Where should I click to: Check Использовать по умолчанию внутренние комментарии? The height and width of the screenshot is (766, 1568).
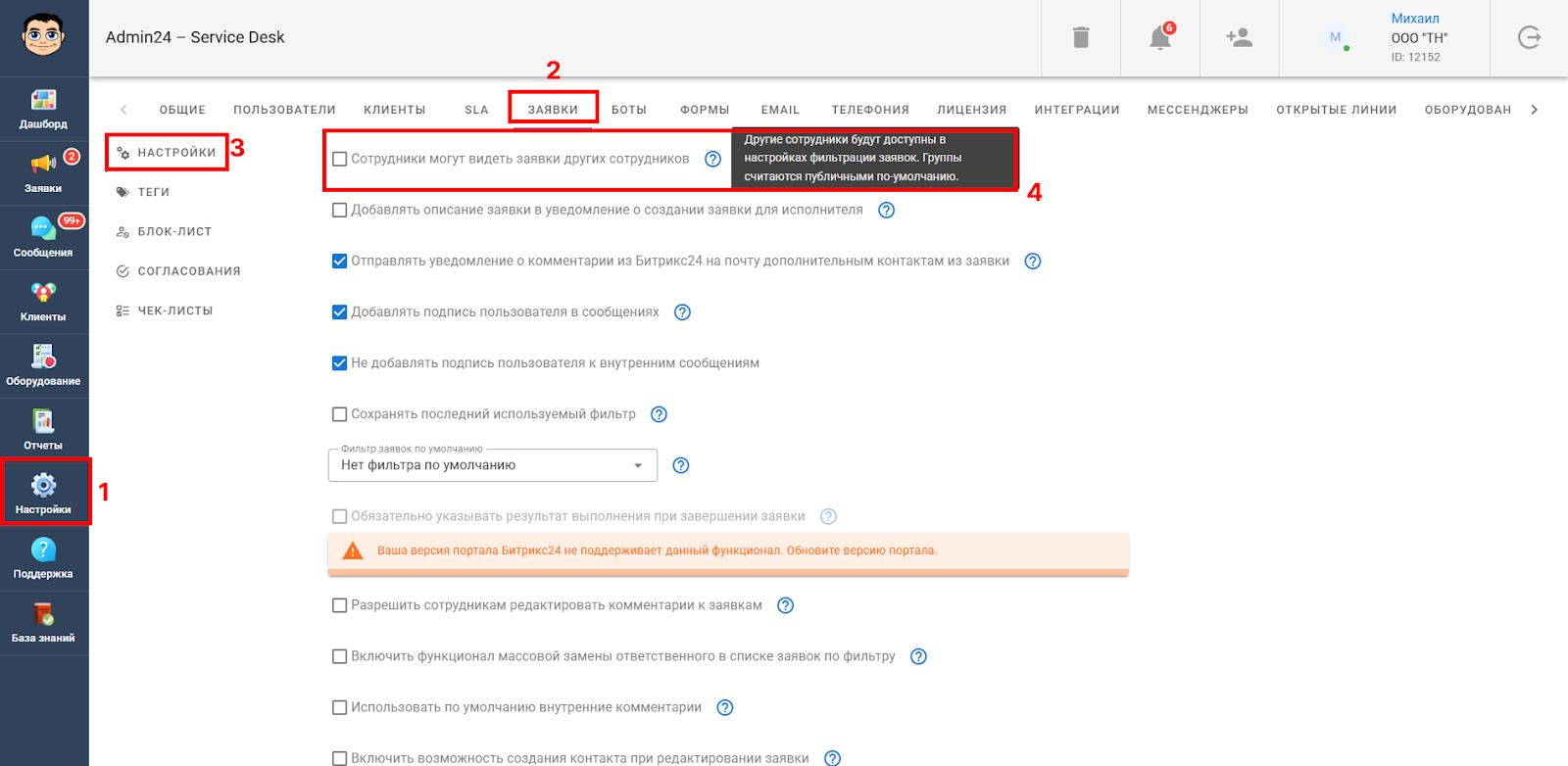[x=340, y=707]
